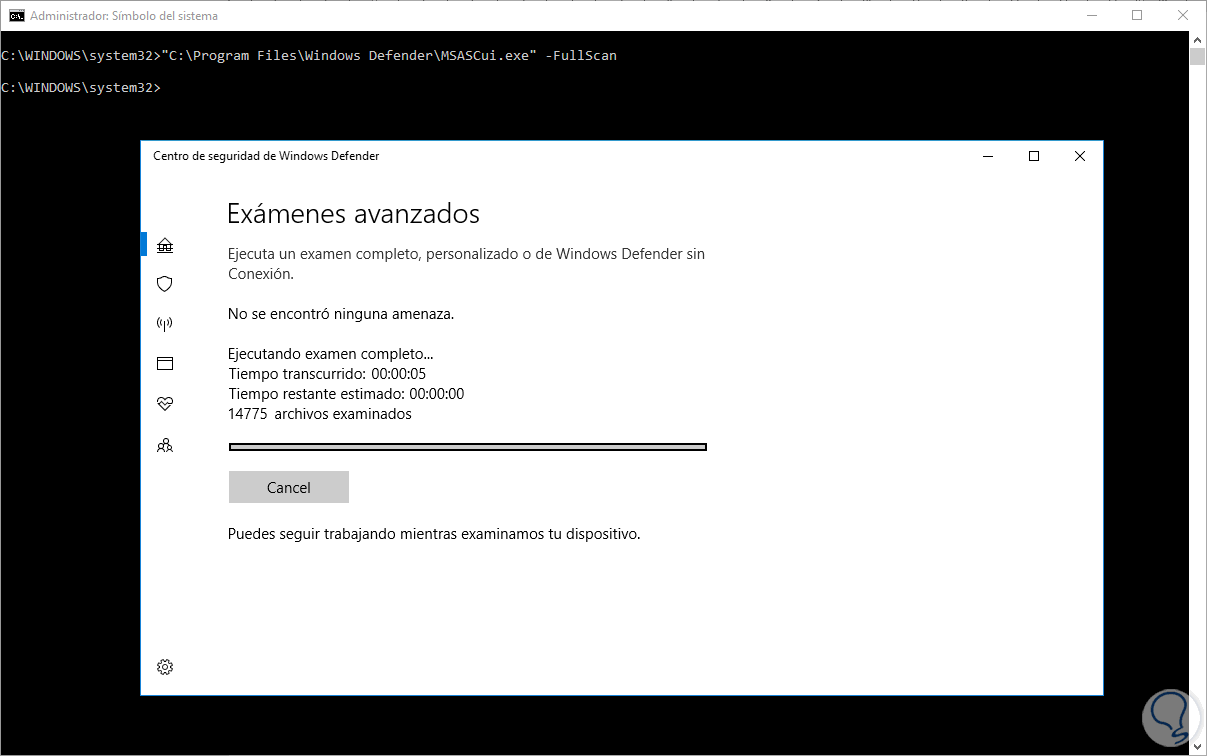
Task: Click 'Centro de seguridad de Windows Defender' title
Action: coord(266,156)
